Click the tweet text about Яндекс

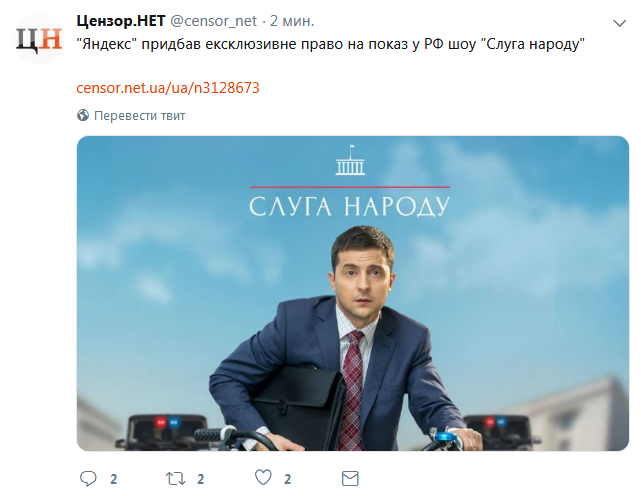(x=331, y=44)
